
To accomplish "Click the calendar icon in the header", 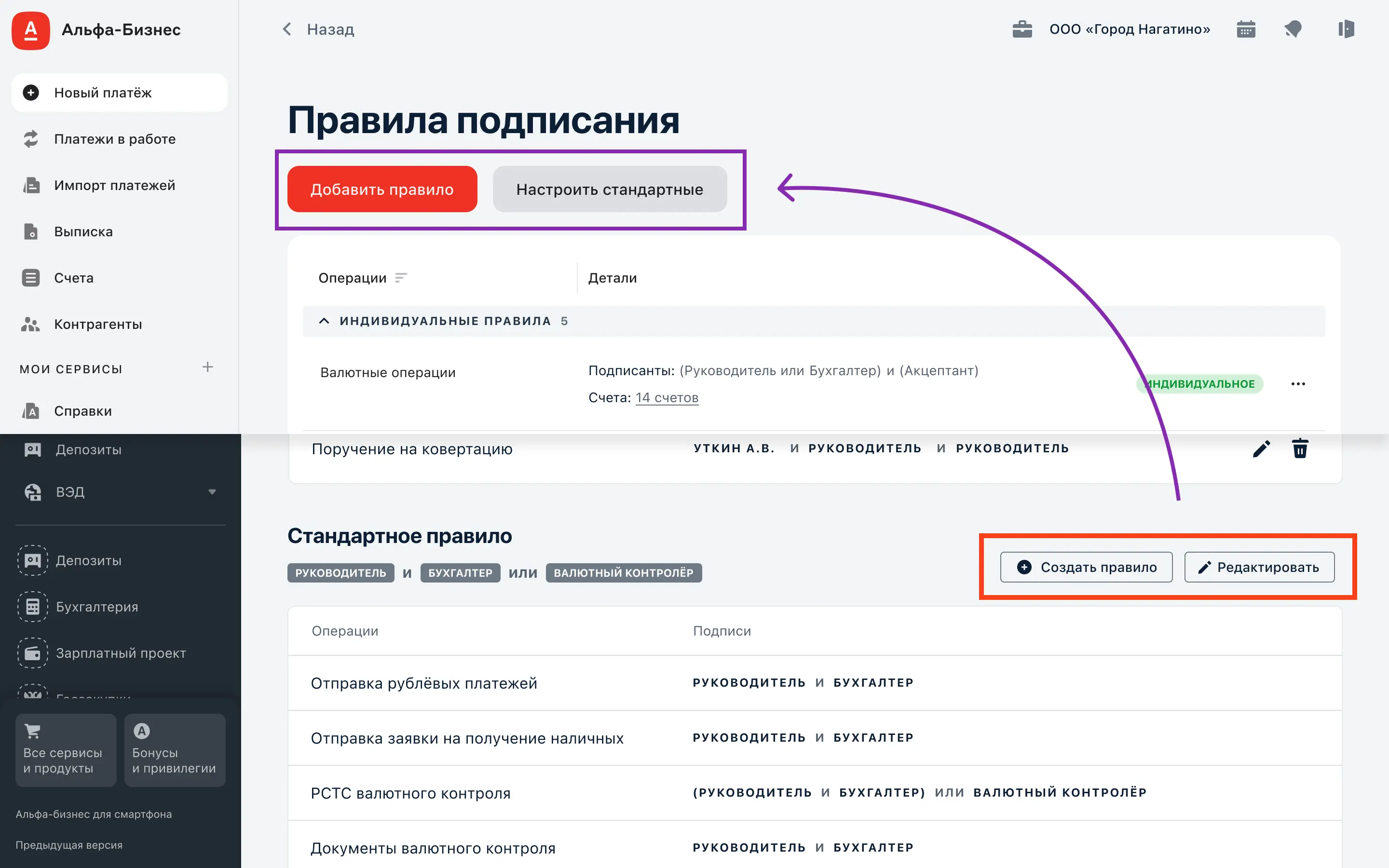I will pyautogui.click(x=1245, y=29).
